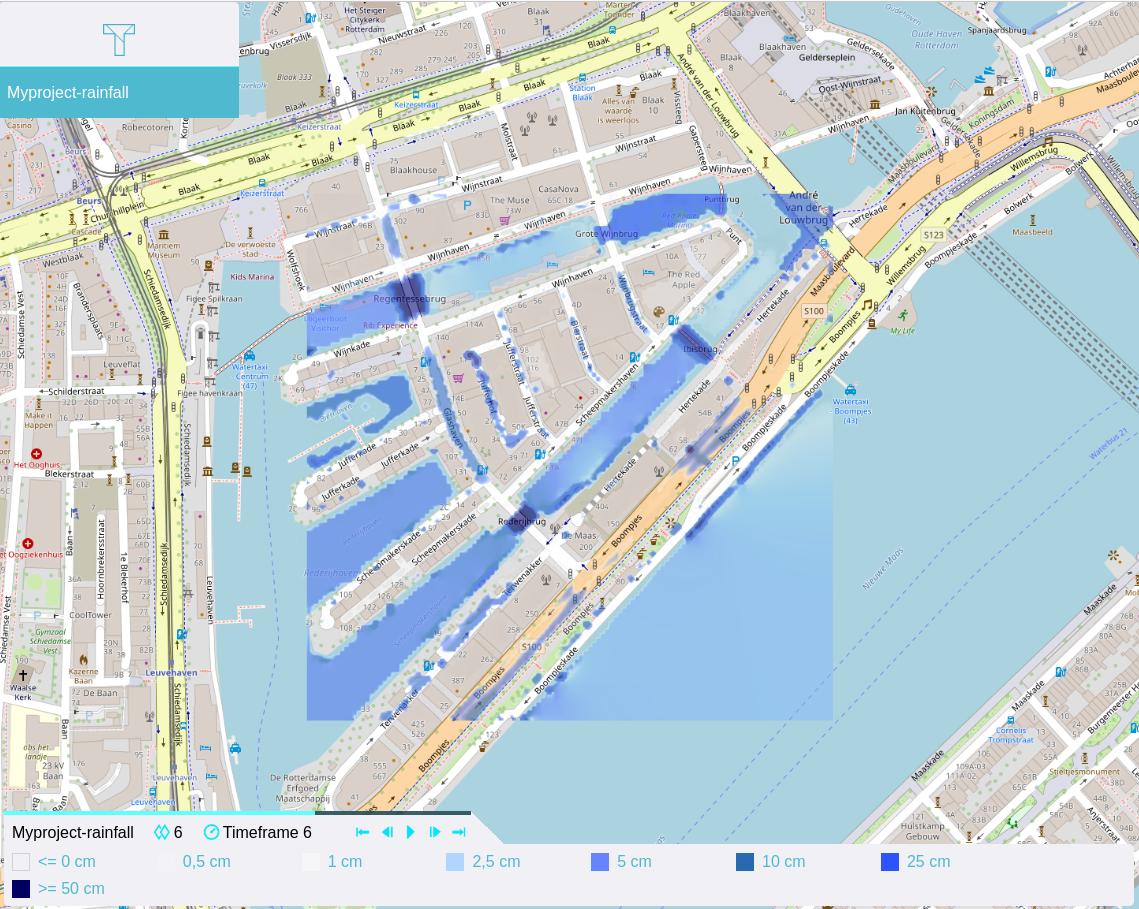
Task: Click the overlay layers icon beside 6
Action: click(x=161, y=832)
